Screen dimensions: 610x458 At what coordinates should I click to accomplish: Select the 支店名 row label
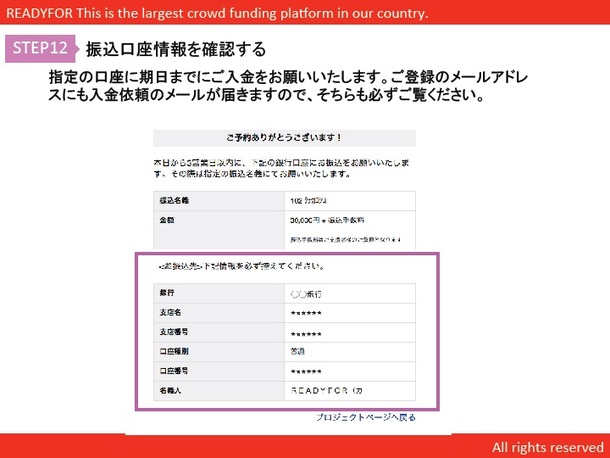168,314
